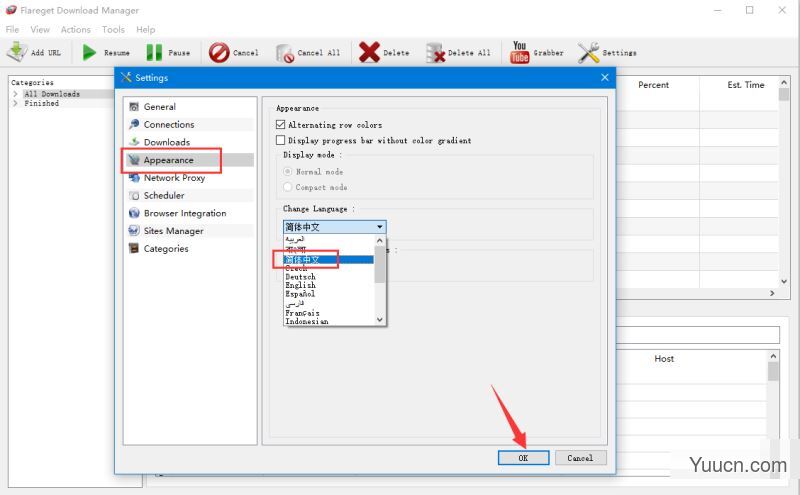Click the red Cancel icon

point(219,52)
